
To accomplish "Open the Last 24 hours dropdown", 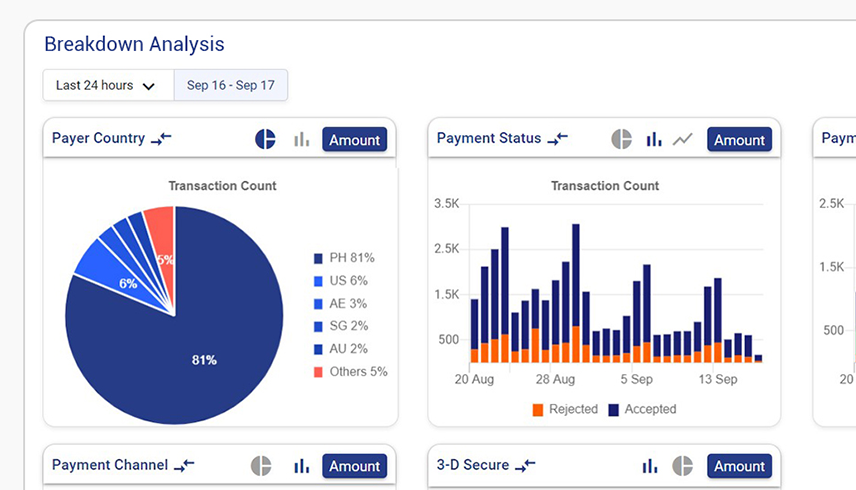I will point(107,85).
